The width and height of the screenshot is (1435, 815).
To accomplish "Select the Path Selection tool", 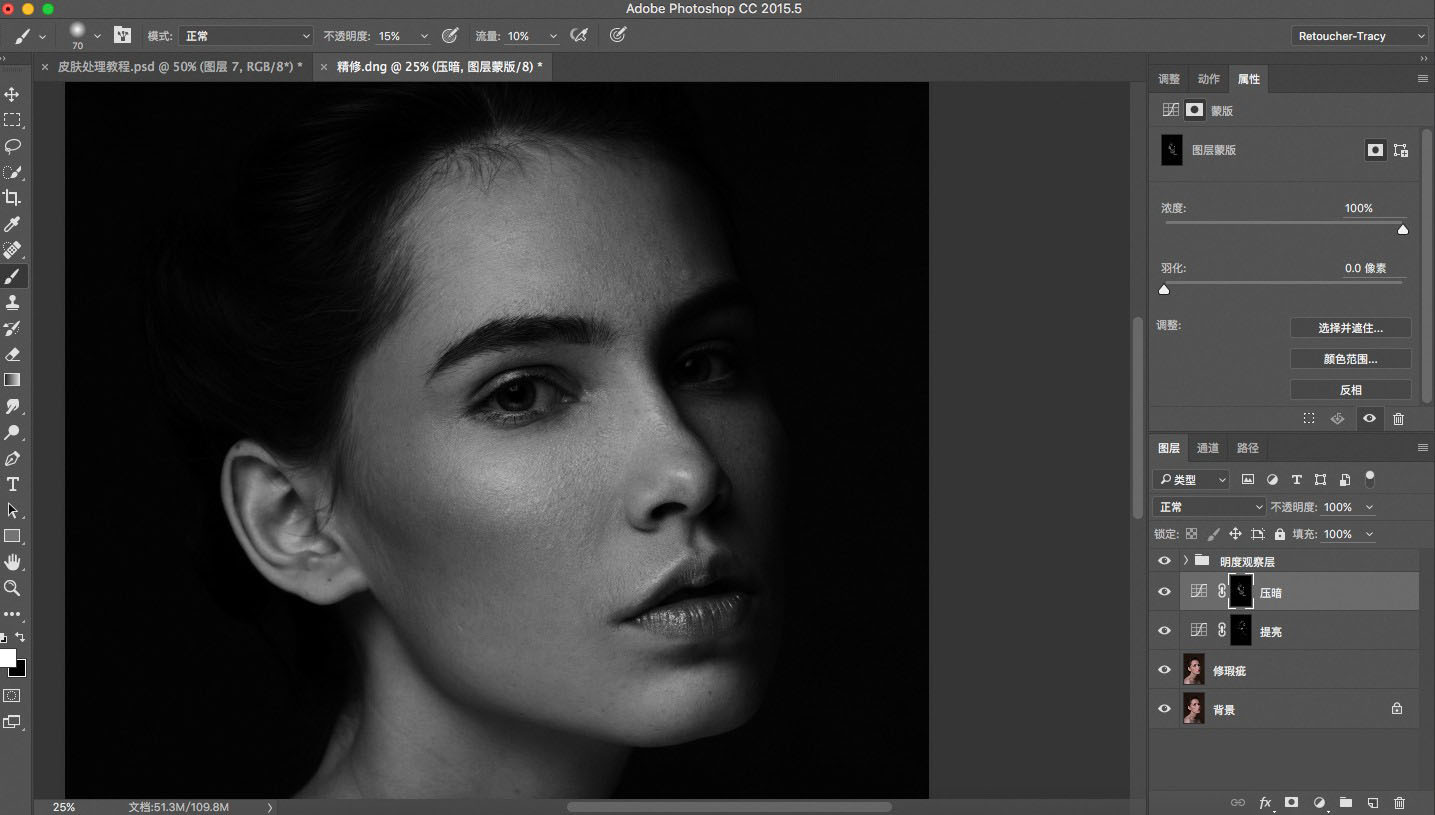I will (12, 510).
